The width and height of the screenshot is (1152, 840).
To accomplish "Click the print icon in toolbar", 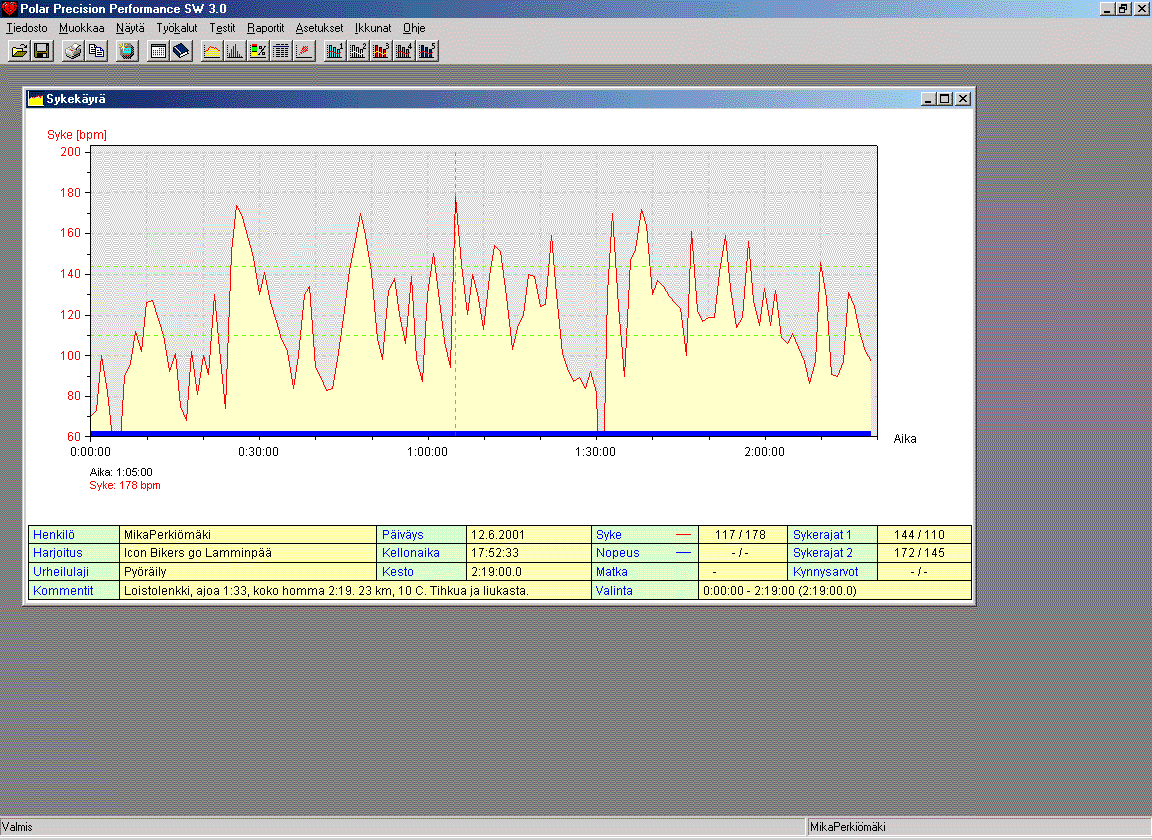I will click(73, 51).
